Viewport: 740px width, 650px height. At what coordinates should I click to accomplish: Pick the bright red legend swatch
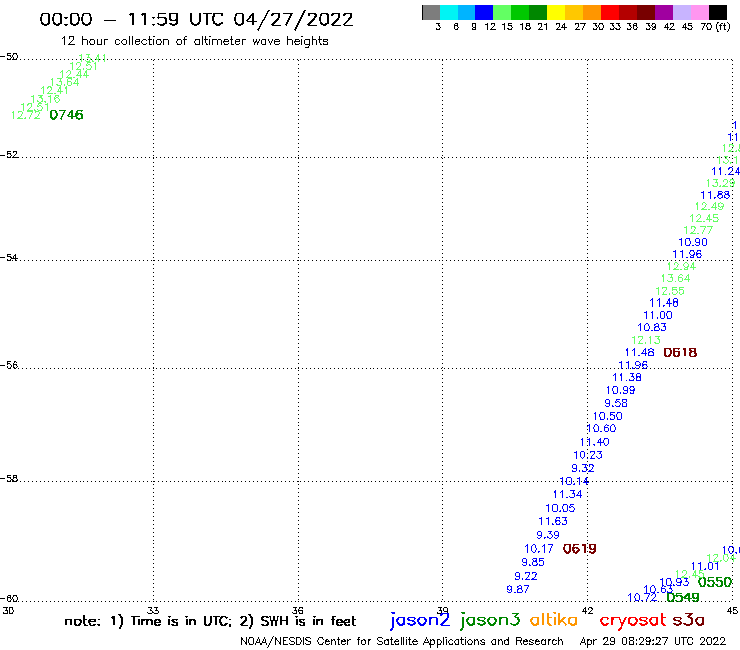coord(610,12)
